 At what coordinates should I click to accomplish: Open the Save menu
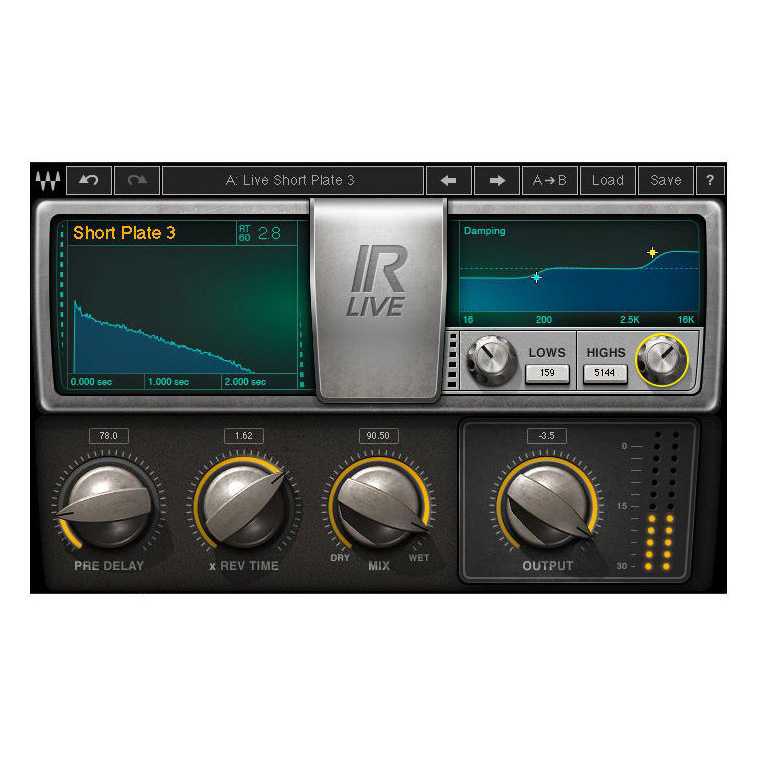click(x=666, y=181)
